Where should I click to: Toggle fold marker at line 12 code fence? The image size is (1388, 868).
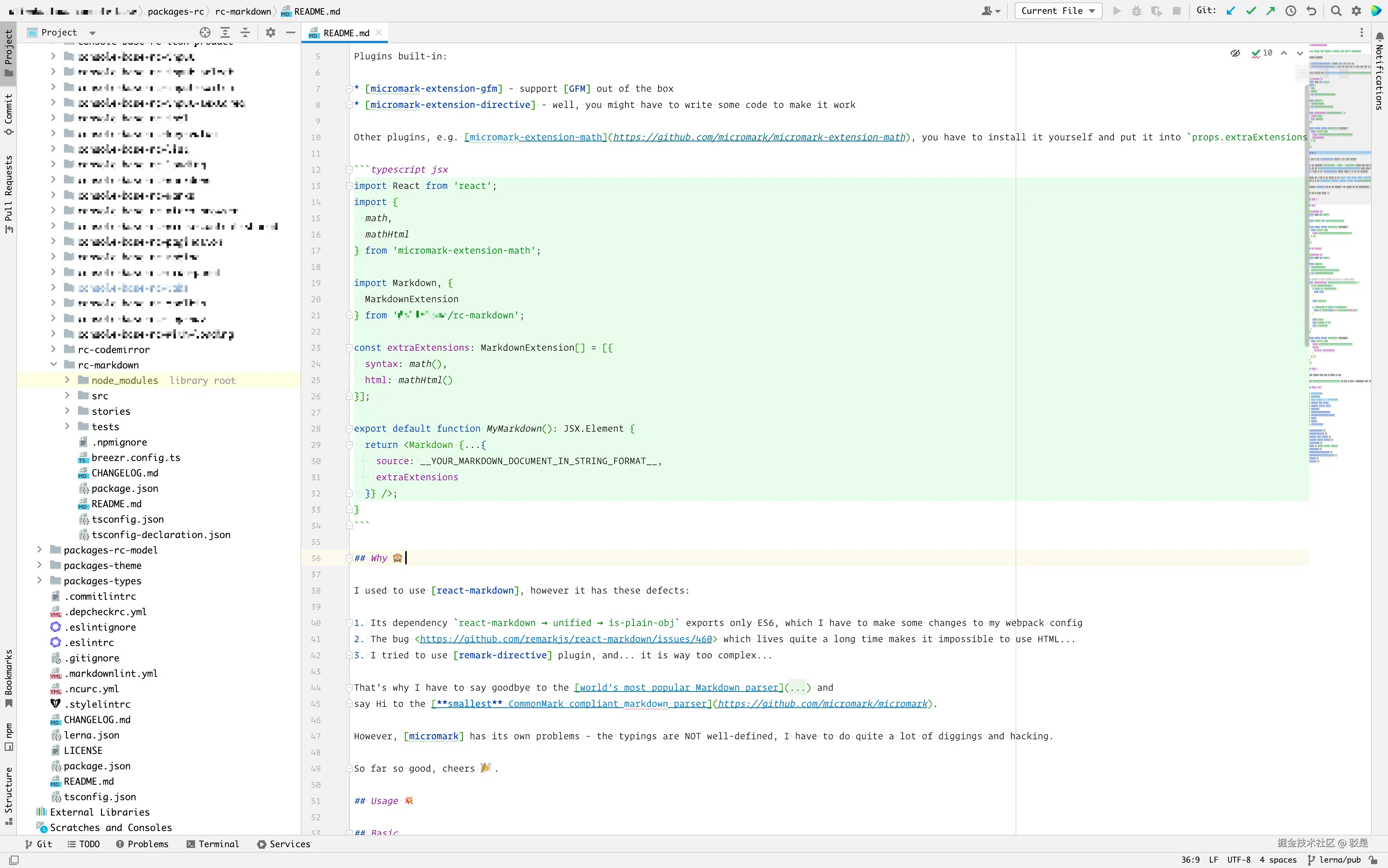tap(349, 170)
